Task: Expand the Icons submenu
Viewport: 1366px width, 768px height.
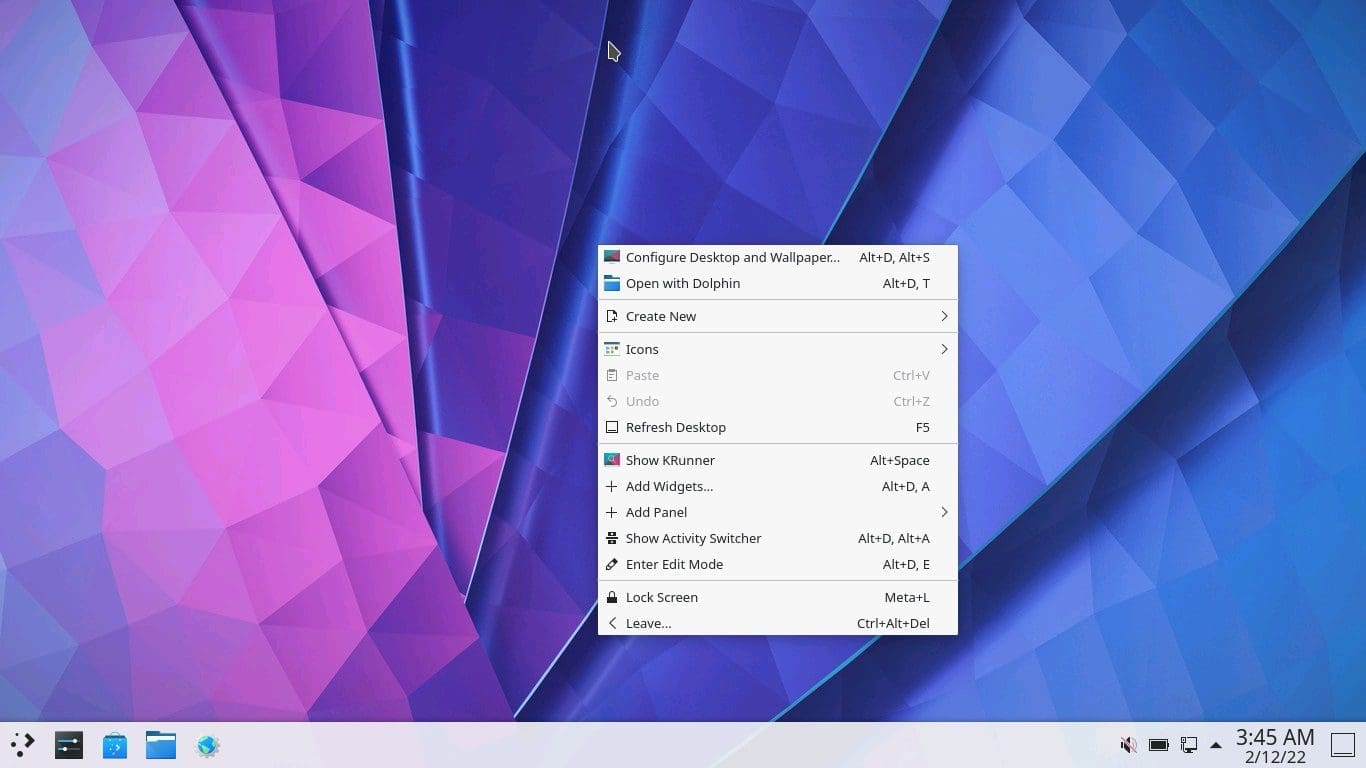Action: tap(778, 349)
